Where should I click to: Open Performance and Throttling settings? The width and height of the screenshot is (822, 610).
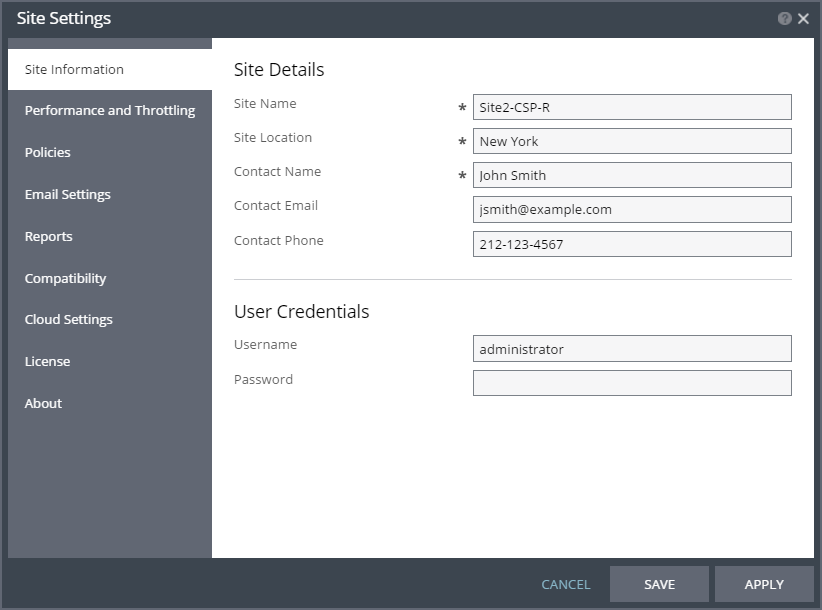[110, 111]
